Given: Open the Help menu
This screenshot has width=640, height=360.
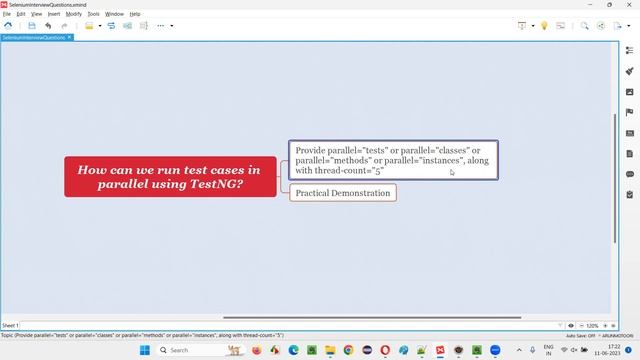Looking at the screenshot, I should pyautogui.click(x=135, y=14).
